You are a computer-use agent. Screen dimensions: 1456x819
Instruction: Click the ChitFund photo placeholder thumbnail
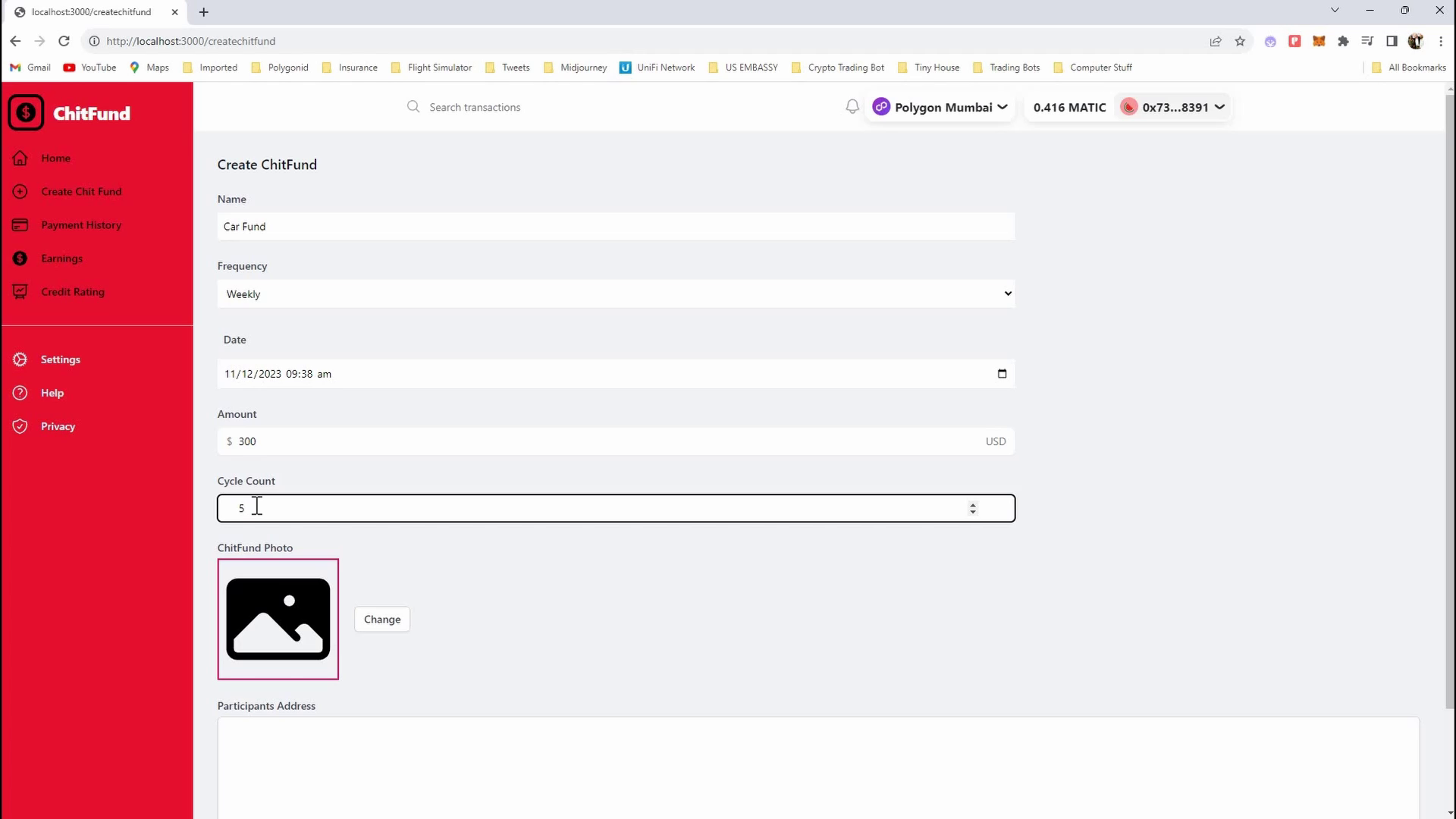tap(278, 620)
